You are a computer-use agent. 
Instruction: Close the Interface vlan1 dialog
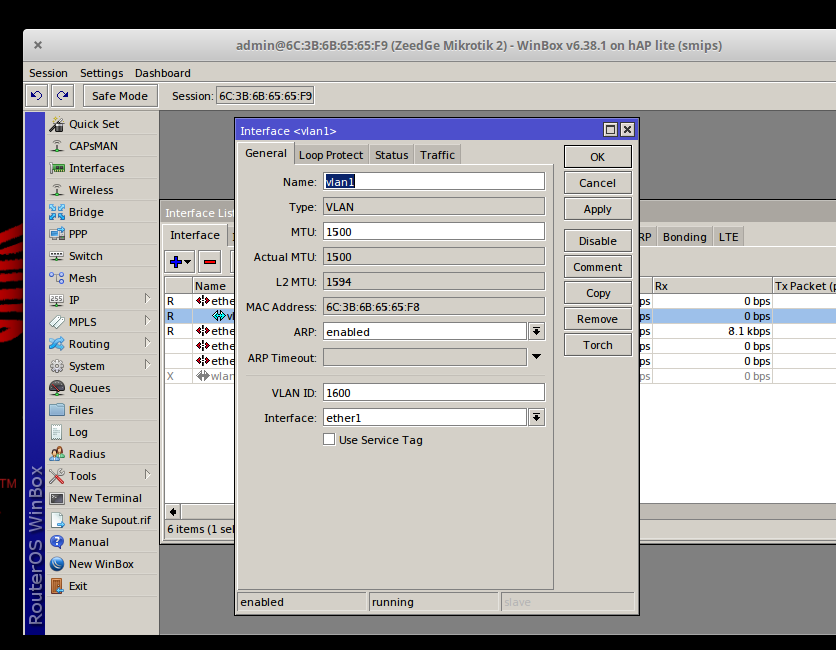[628, 130]
